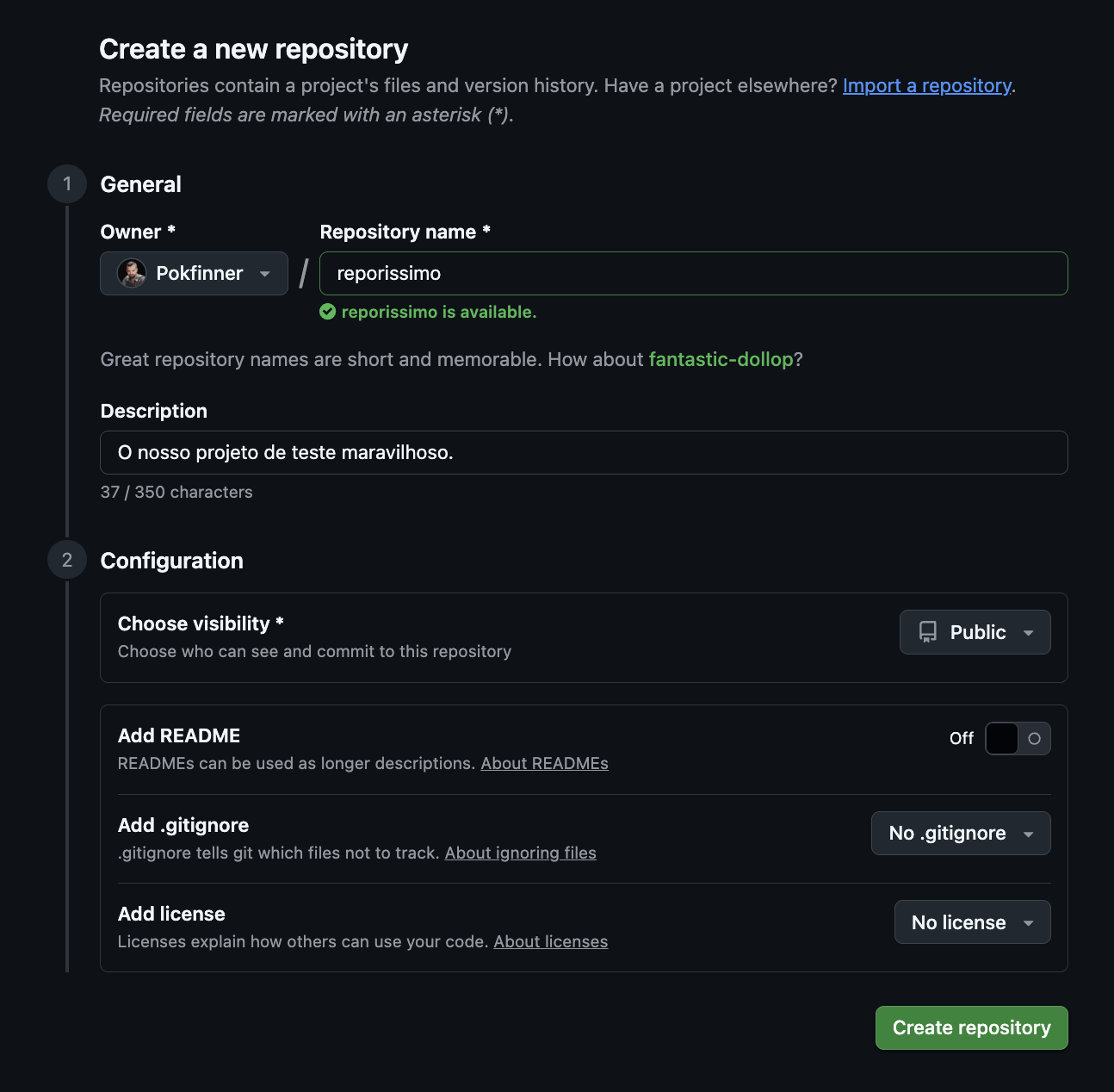Image resolution: width=1114 pixels, height=1092 pixels.
Task: Click the caret arrow on No license
Action: tap(1029, 923)
